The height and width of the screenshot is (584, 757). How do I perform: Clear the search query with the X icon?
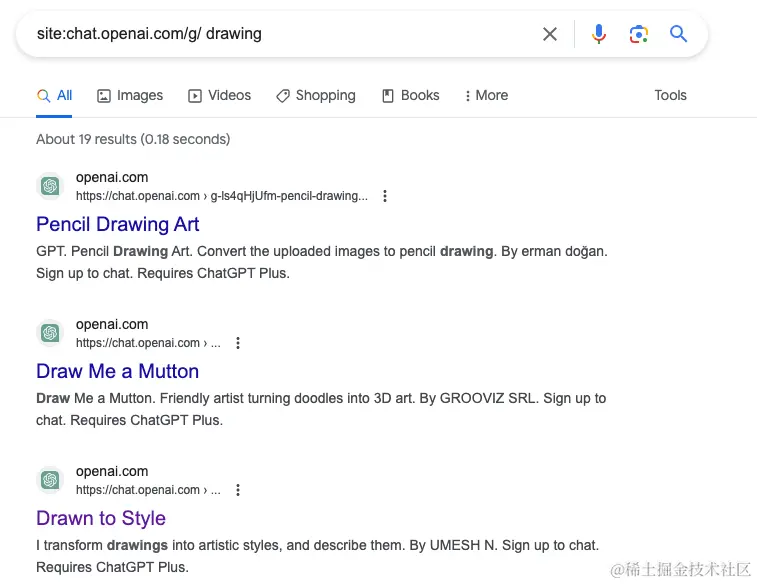(549, 34)
